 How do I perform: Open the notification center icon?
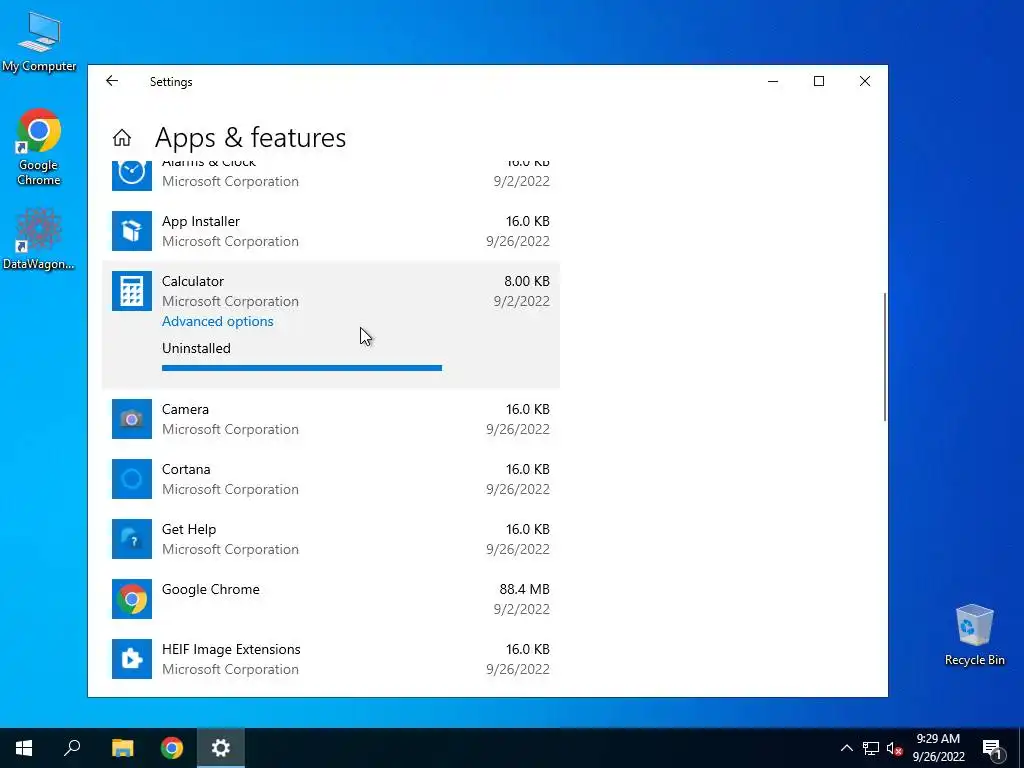[992, 748]
